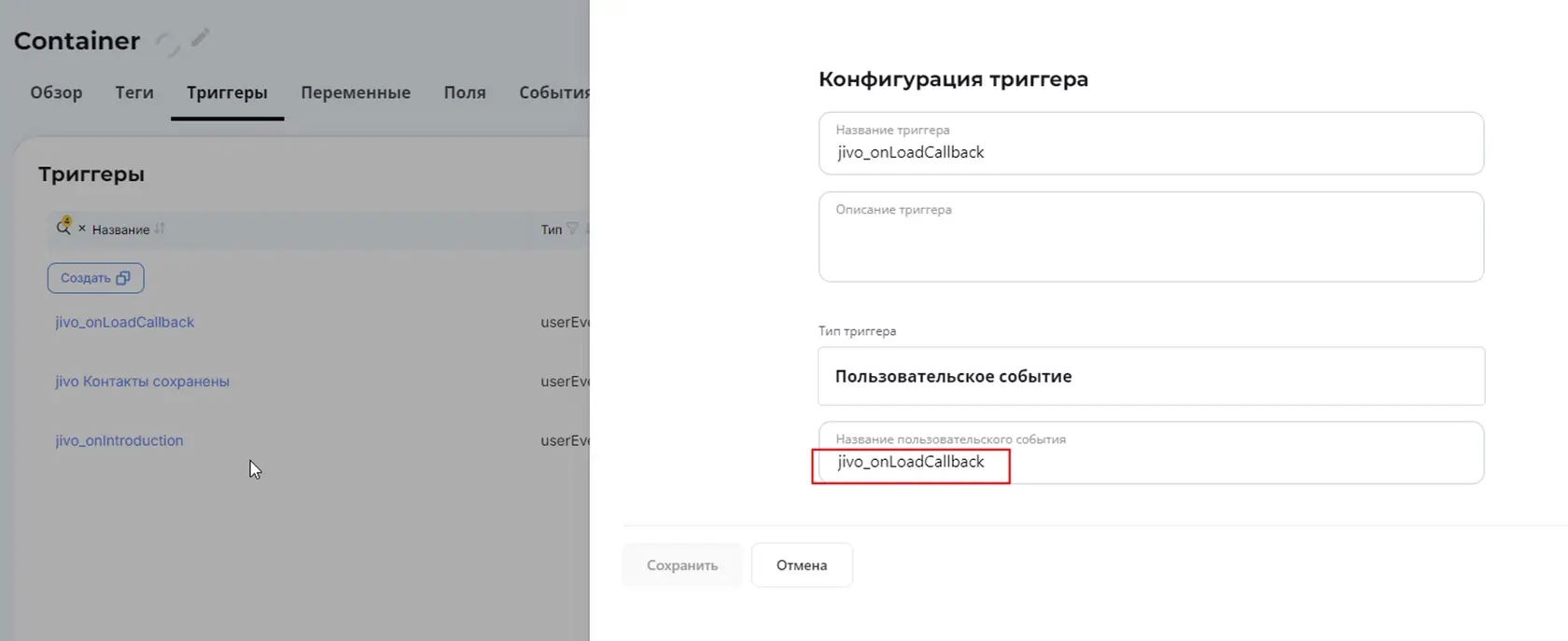This screenshot has width=1568, height=641.
Task: Click into the Описание триггера text area
Action: pos(1151,237)
